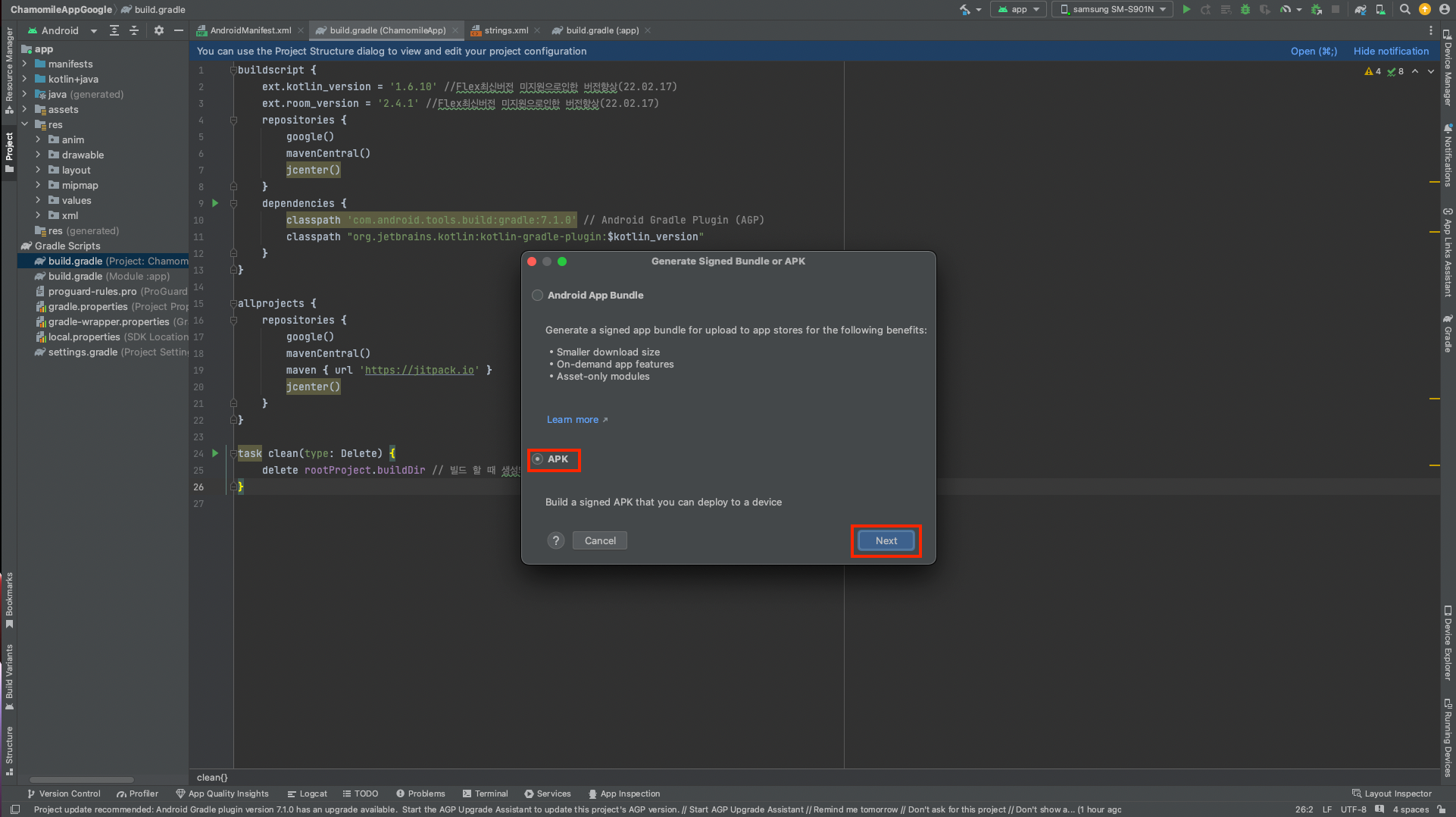
Task: Click the Stop square icon
Action: 1336,9
